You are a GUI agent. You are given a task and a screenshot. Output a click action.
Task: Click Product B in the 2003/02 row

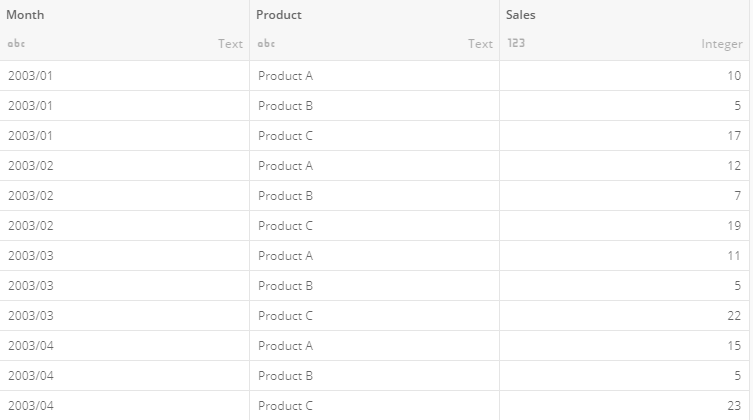(x=286, y=196)
